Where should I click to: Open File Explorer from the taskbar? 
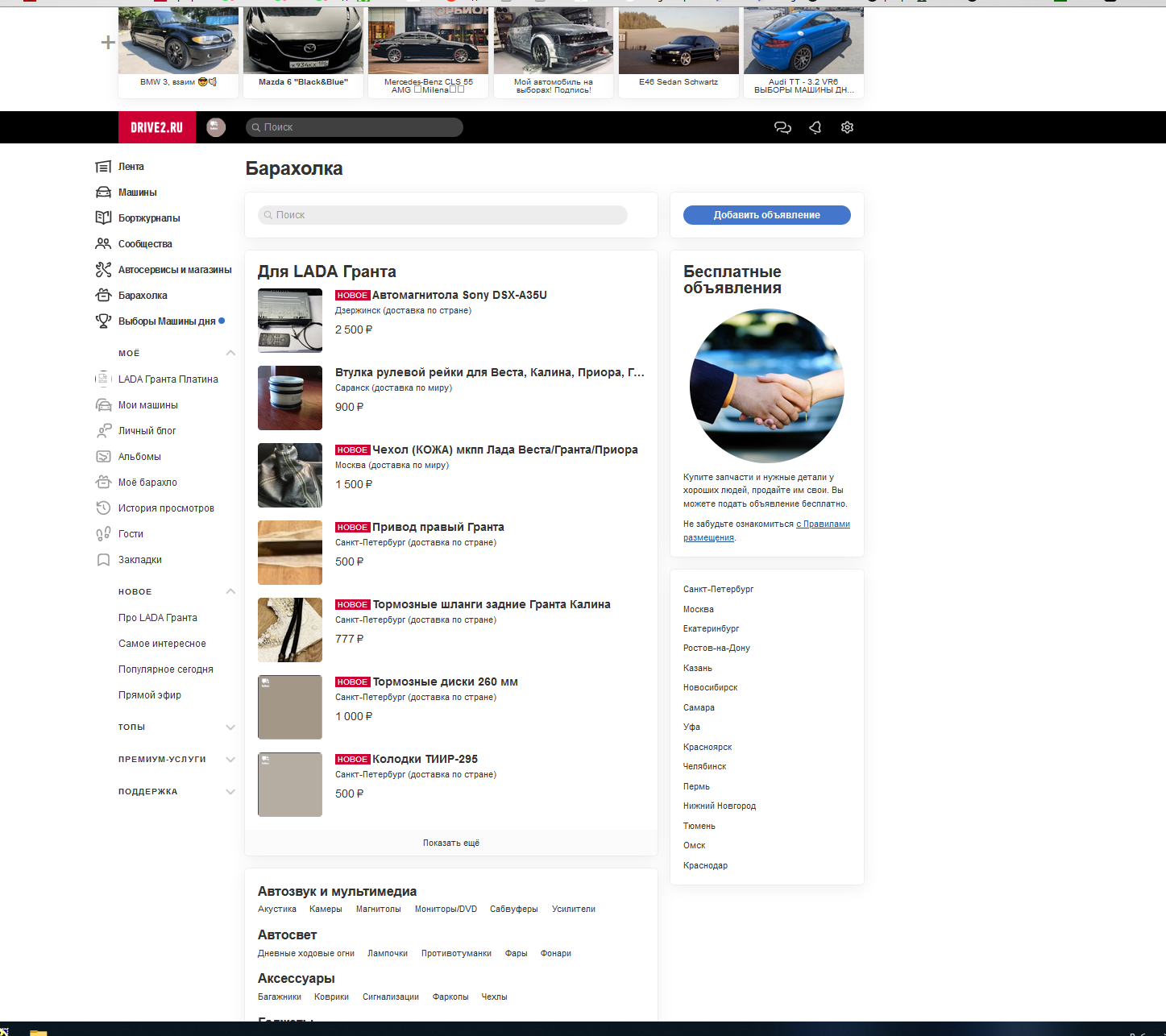39,1031
